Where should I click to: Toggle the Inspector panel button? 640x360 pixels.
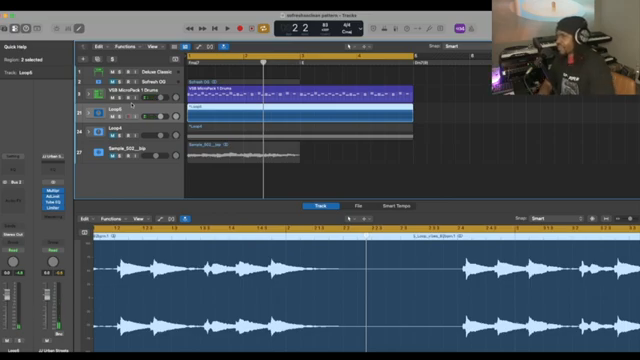click(15, 29)
